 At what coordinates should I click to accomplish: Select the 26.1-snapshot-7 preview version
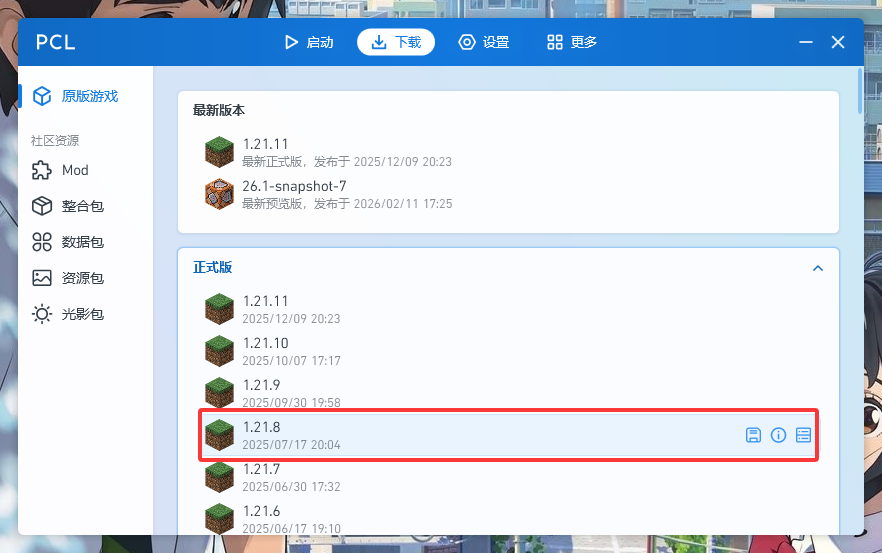pos(508,194)
